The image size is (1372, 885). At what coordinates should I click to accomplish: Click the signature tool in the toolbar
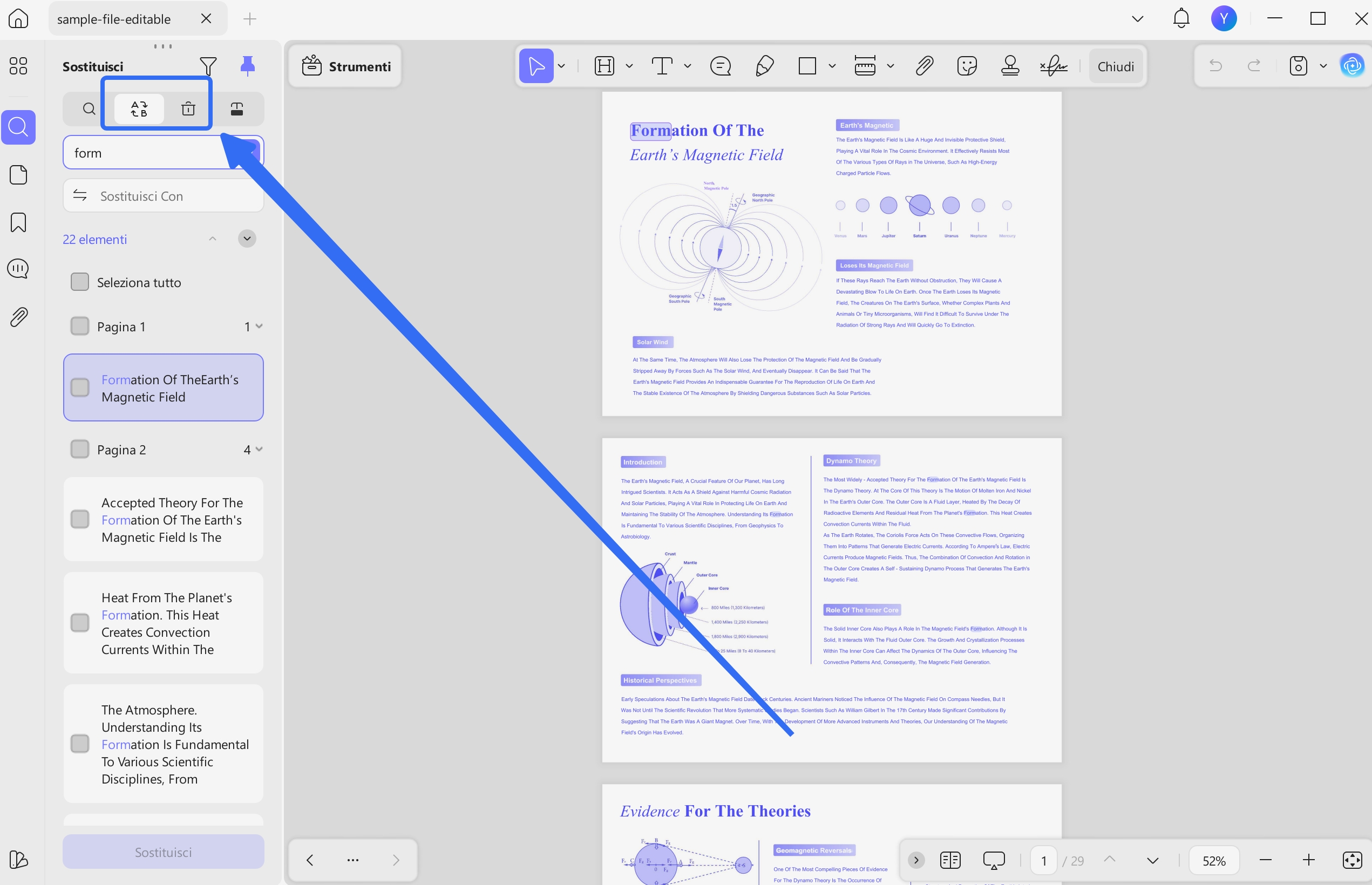click(x=1054, y=66)
